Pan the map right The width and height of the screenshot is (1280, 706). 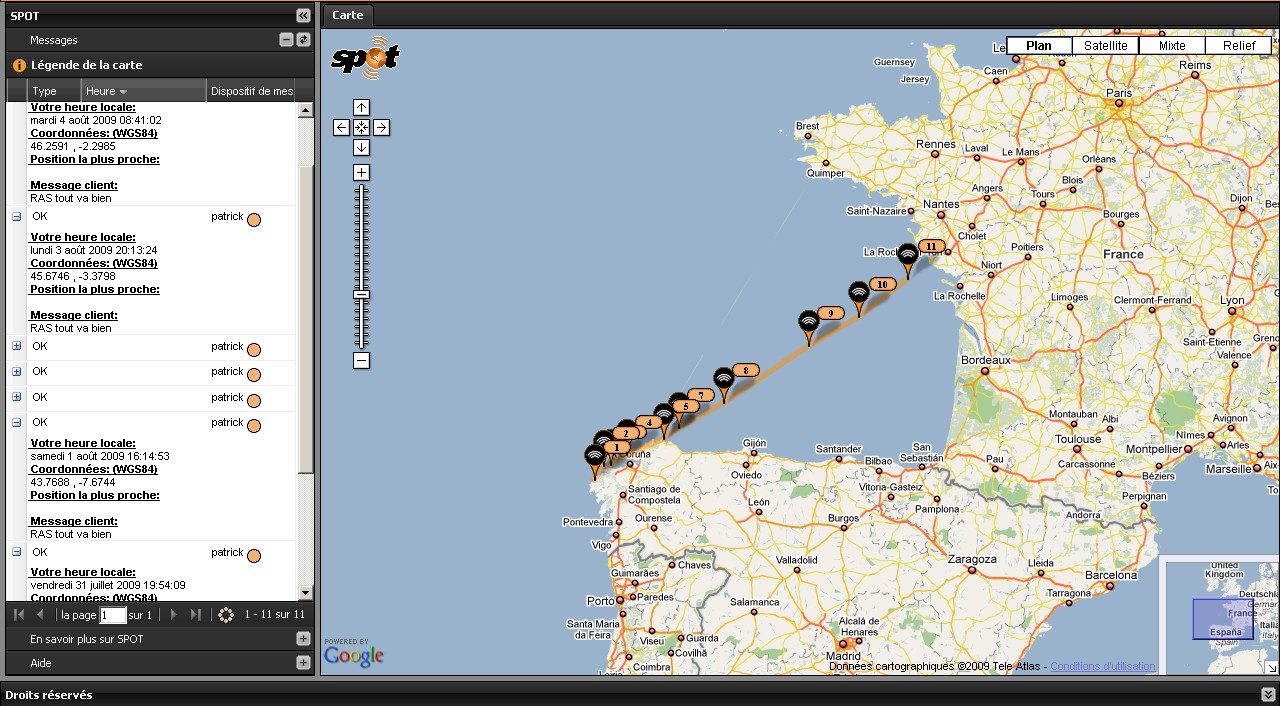[382, 127]
